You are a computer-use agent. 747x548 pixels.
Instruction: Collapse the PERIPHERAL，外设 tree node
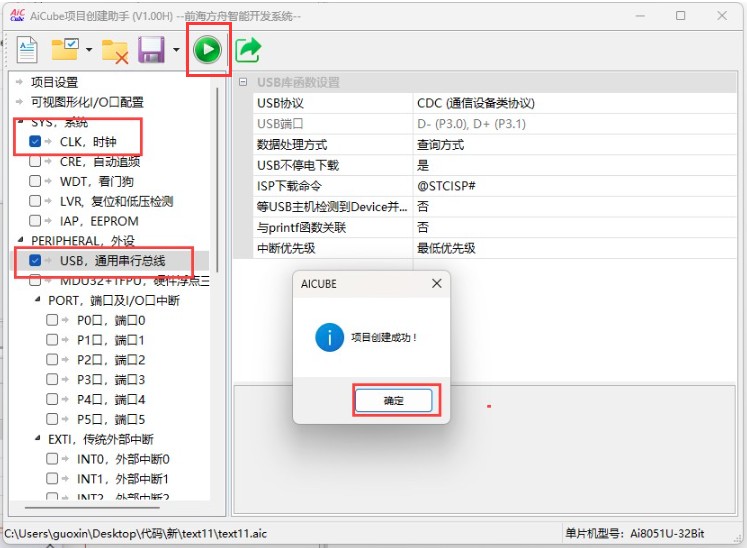click(x=20, y=240)
